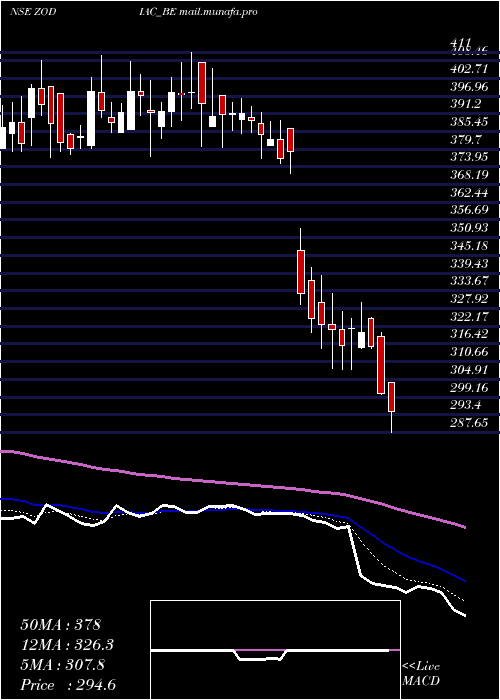Select the 391.2 price level label
Image resolution: width=500 pixels, height=700 pixels.
tap(466, 104)
